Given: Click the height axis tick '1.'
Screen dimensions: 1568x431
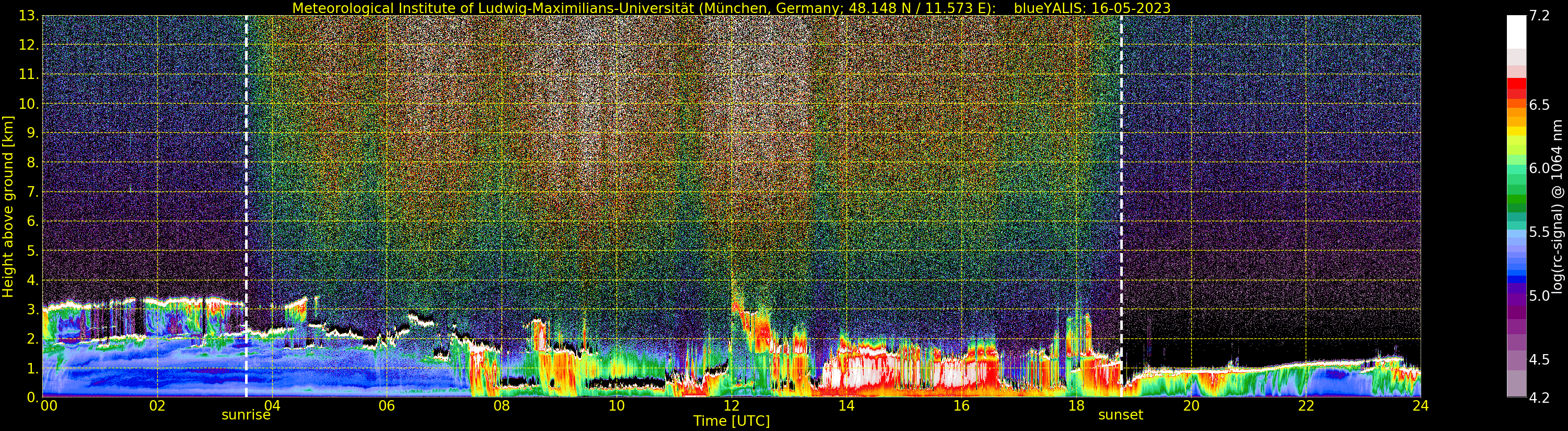Looking at the screenshot, I should click(32, 368).
